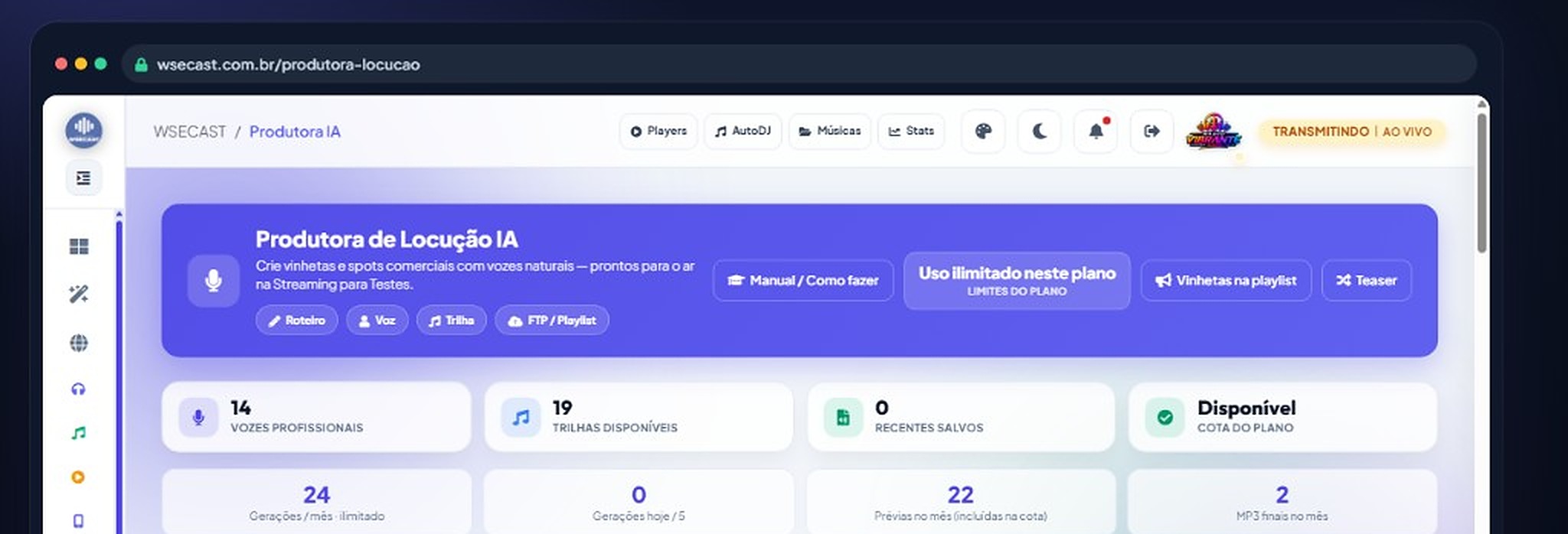The width and height of the screenshot is (1568, 534).
Task: Click the Disponível cota do plano text
Action: coord(1246,417)
